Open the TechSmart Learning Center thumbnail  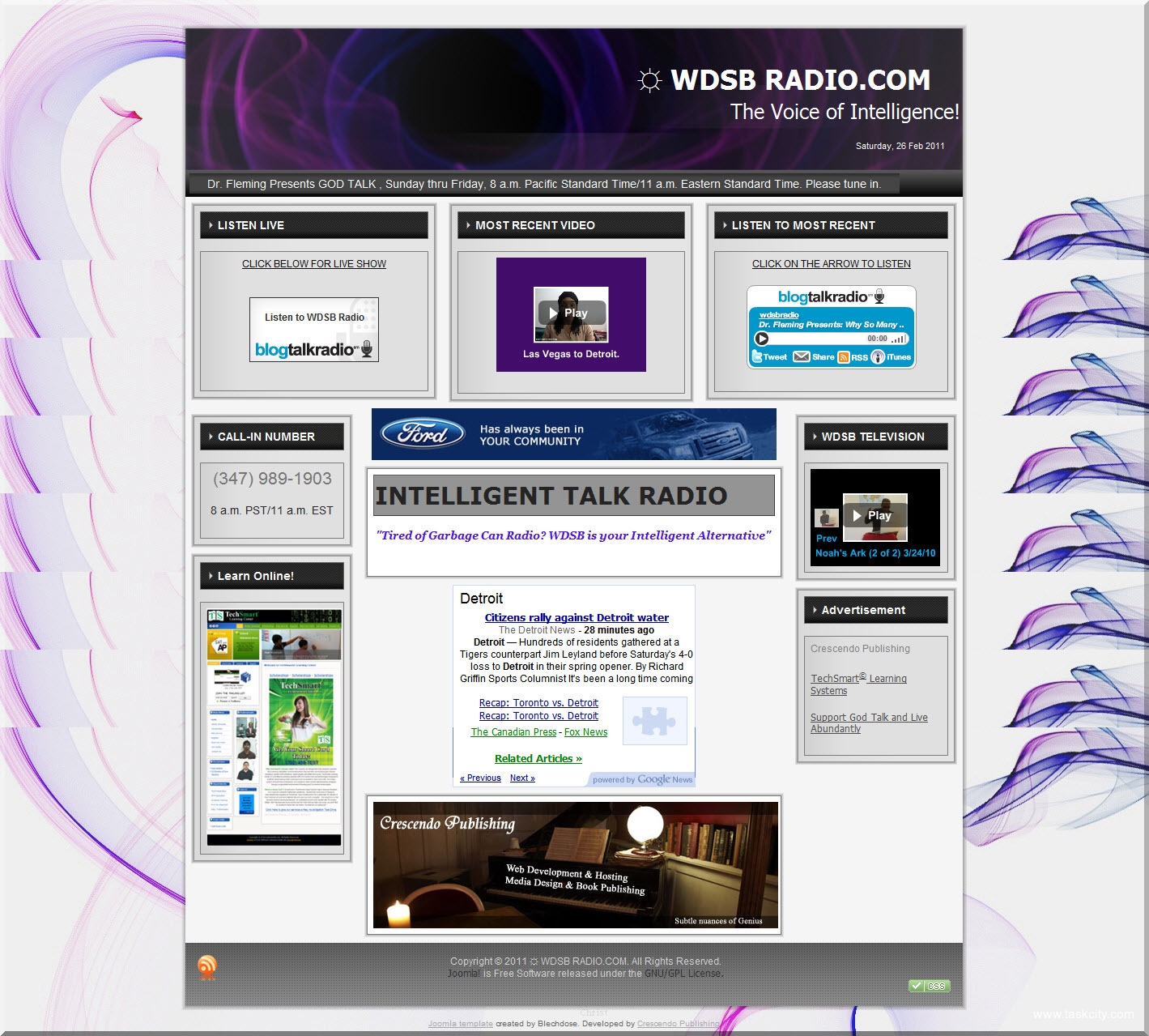tap(274, 727)
